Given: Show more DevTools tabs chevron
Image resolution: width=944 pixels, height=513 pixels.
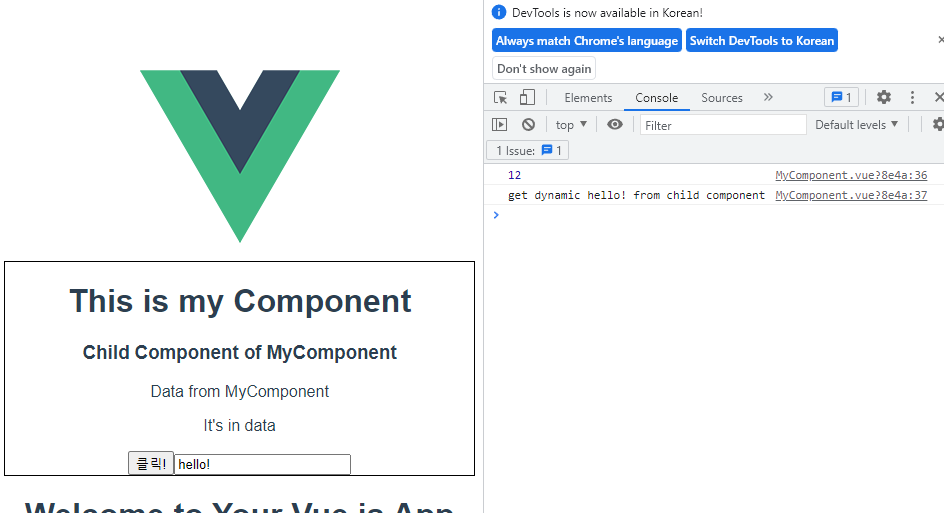Looking at the screenshot, I should [x=768, y=97].
